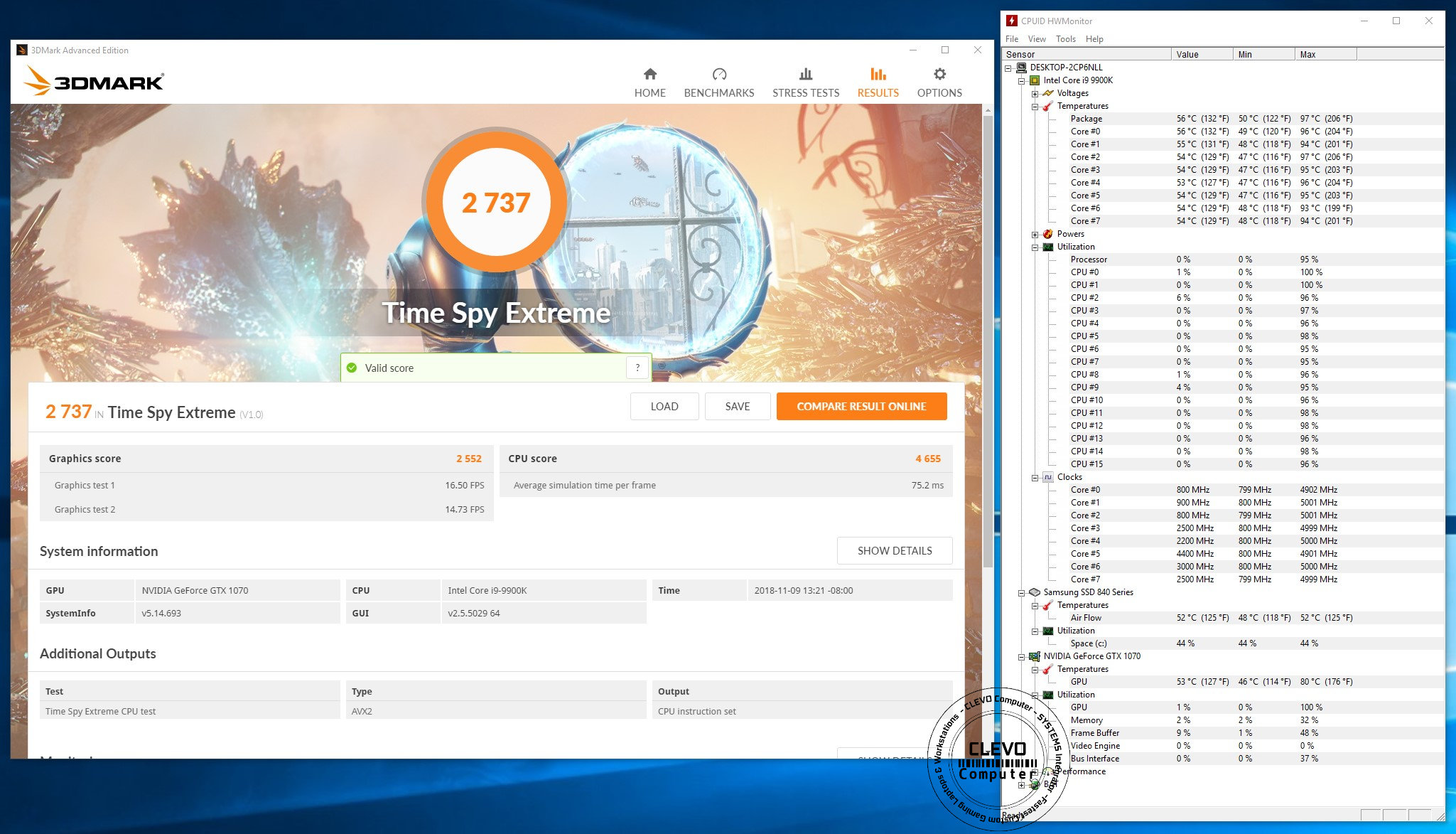Click the CPU Utilization graph icon
1456x834 pixels.
click(1048, 247)
